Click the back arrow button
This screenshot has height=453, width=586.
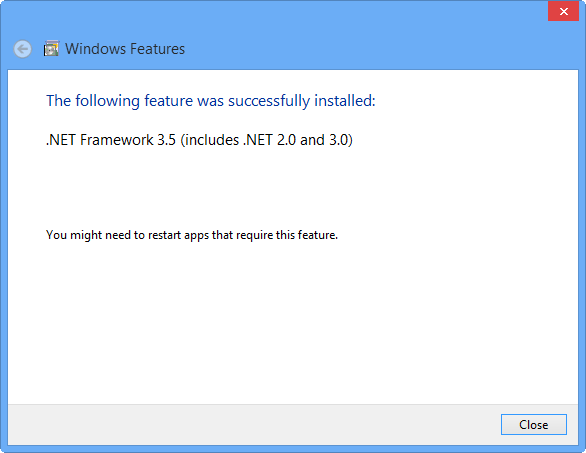(x=22, y=49)
